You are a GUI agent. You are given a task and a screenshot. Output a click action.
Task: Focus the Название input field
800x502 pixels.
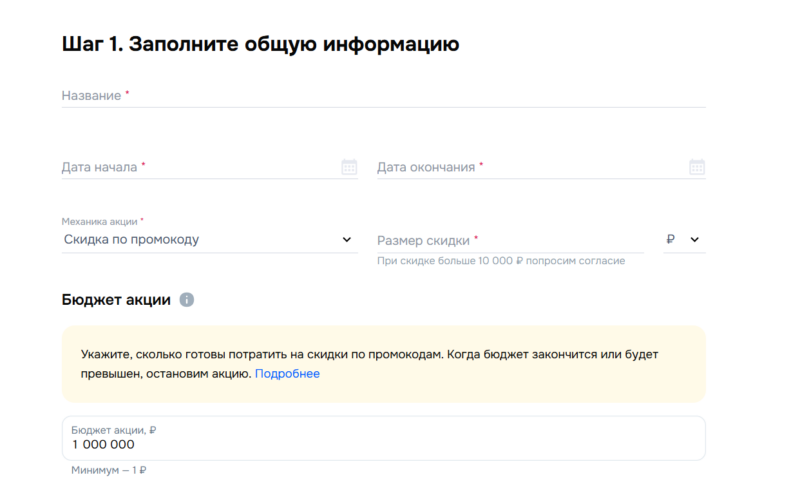coord(384,96)
